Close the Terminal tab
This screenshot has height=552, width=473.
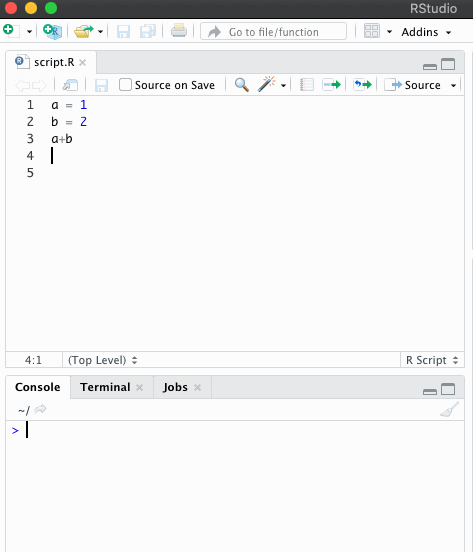139,388
